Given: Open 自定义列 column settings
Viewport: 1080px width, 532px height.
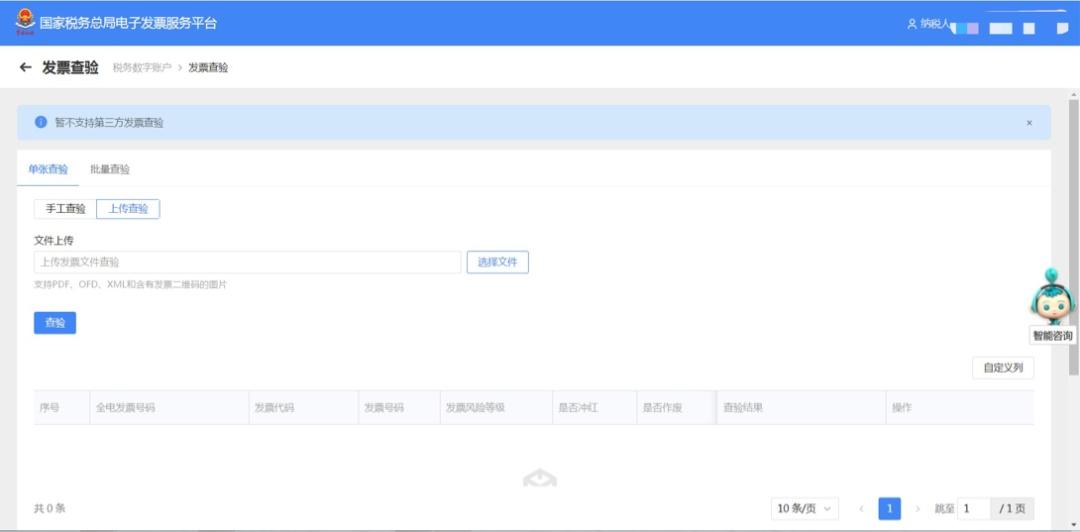Looking at the screenshot, I should point(1003,368).
